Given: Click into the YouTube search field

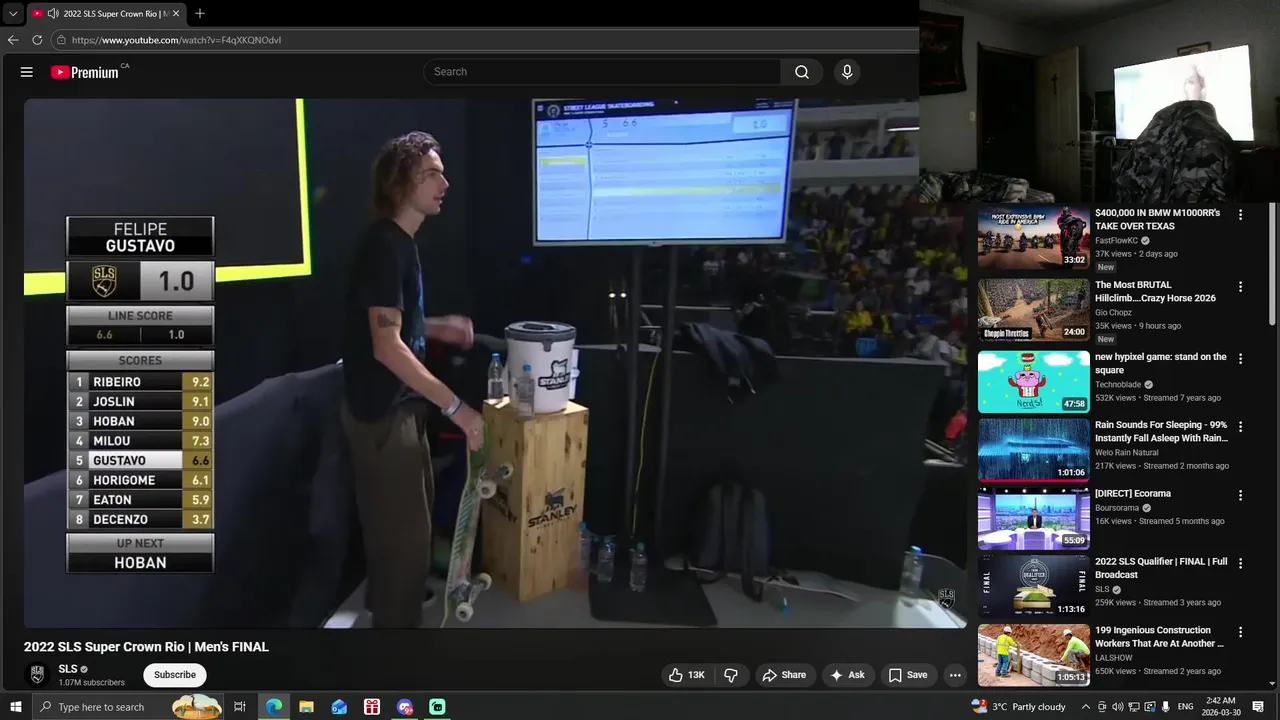Looking at the screenshot, I should click(603, 72).
